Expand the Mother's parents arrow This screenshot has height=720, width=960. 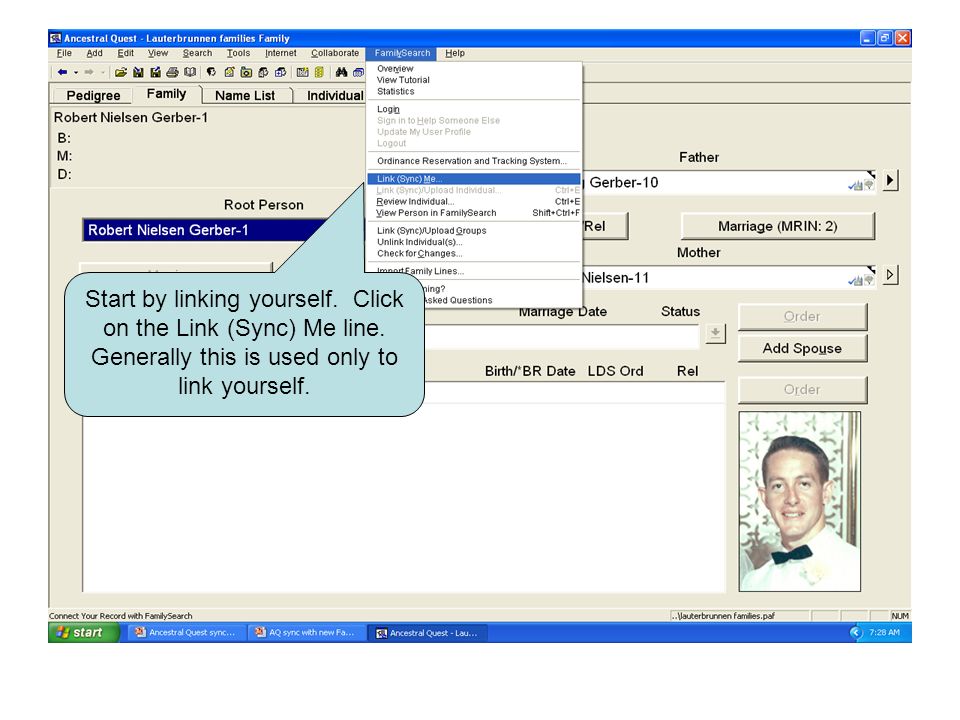(x=890, y=275)
